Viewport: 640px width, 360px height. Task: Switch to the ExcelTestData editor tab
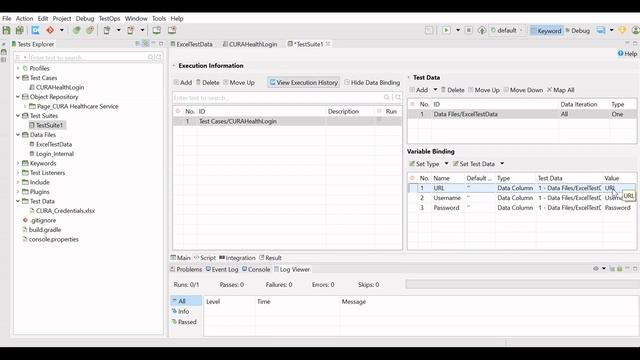tap(191, 44)
